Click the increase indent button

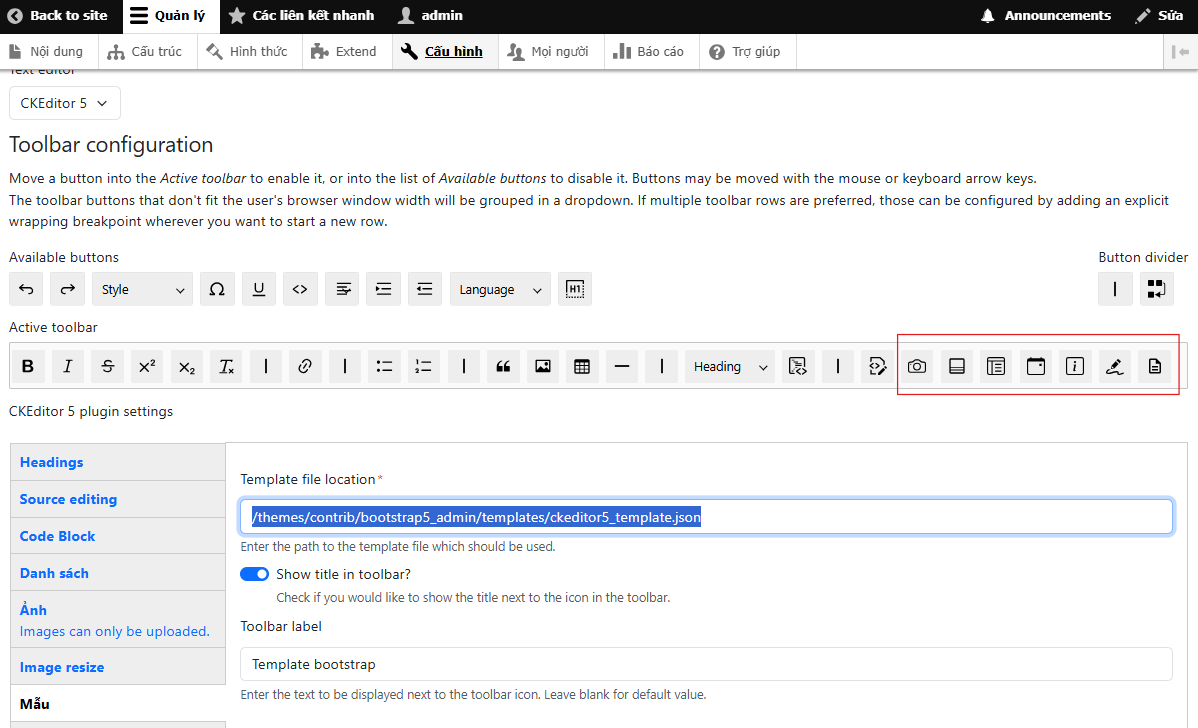(384, 290)
